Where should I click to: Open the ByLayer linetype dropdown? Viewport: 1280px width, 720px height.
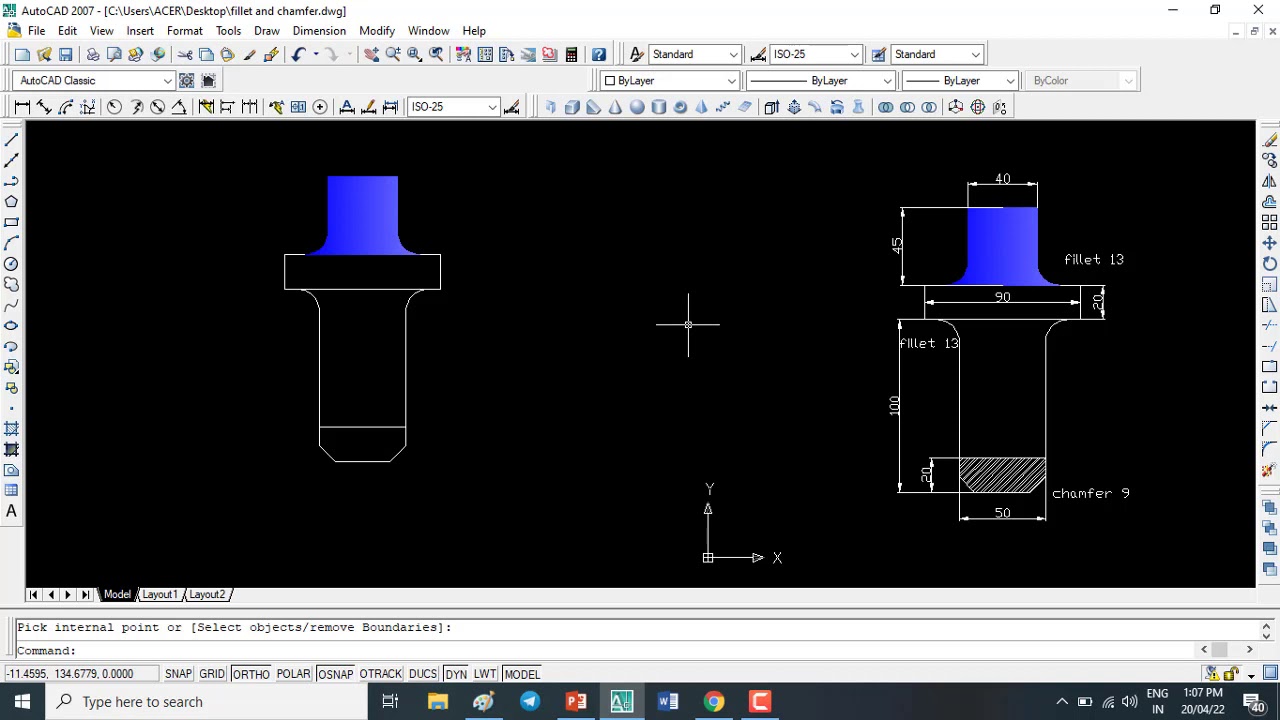point(820,80)
